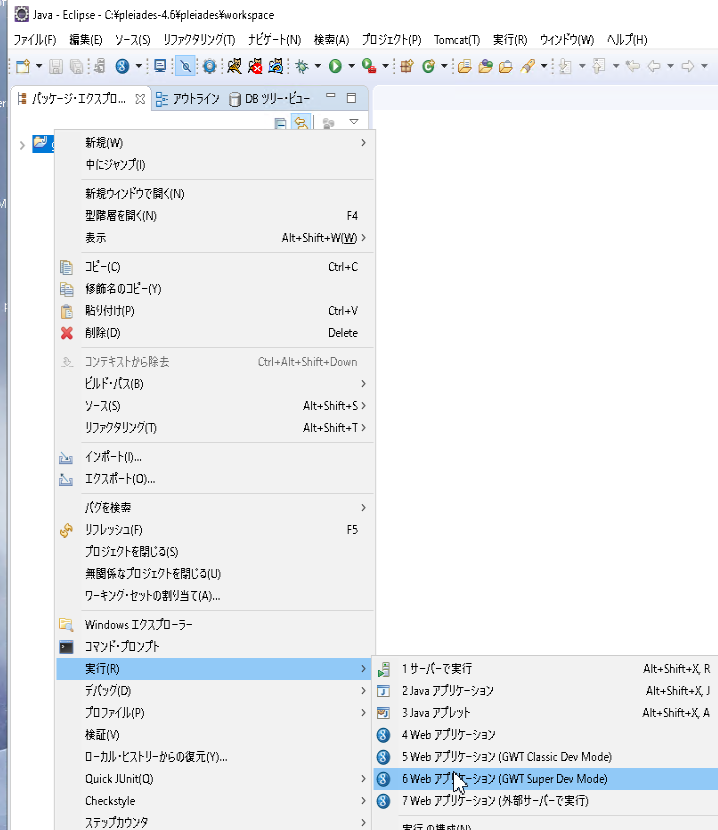
Task: Select リフレッシュ(F) entry
Action: tap(215, 530)
